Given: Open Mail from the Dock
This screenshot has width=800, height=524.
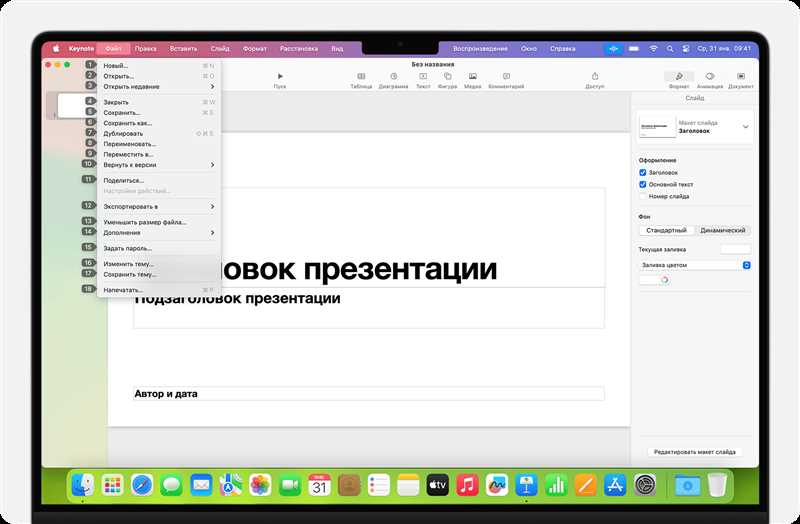Looking at the screenshot, I should [x=201, y=485].
